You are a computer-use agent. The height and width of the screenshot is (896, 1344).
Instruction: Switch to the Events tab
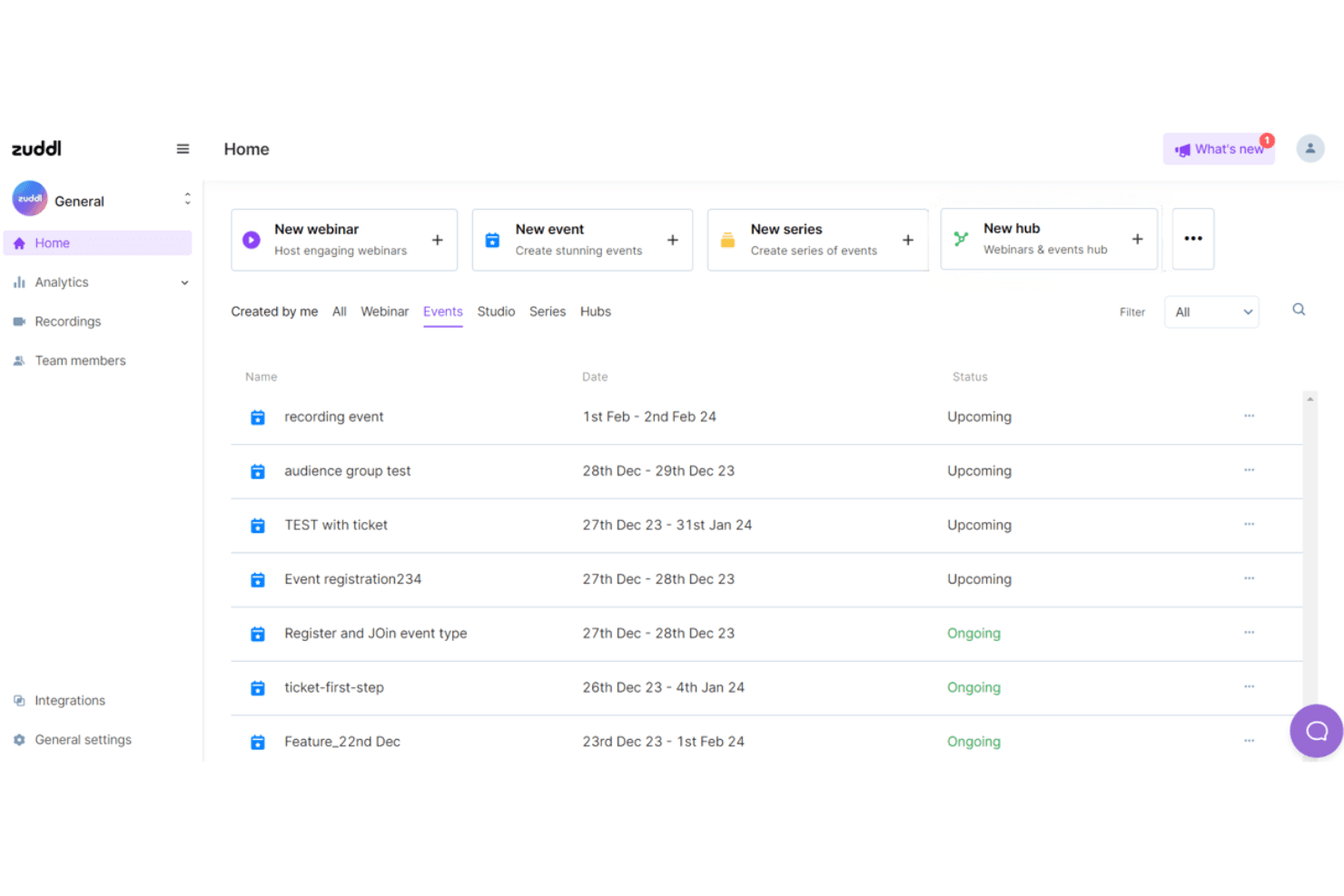pyautogui.click(x=443, y=311)
